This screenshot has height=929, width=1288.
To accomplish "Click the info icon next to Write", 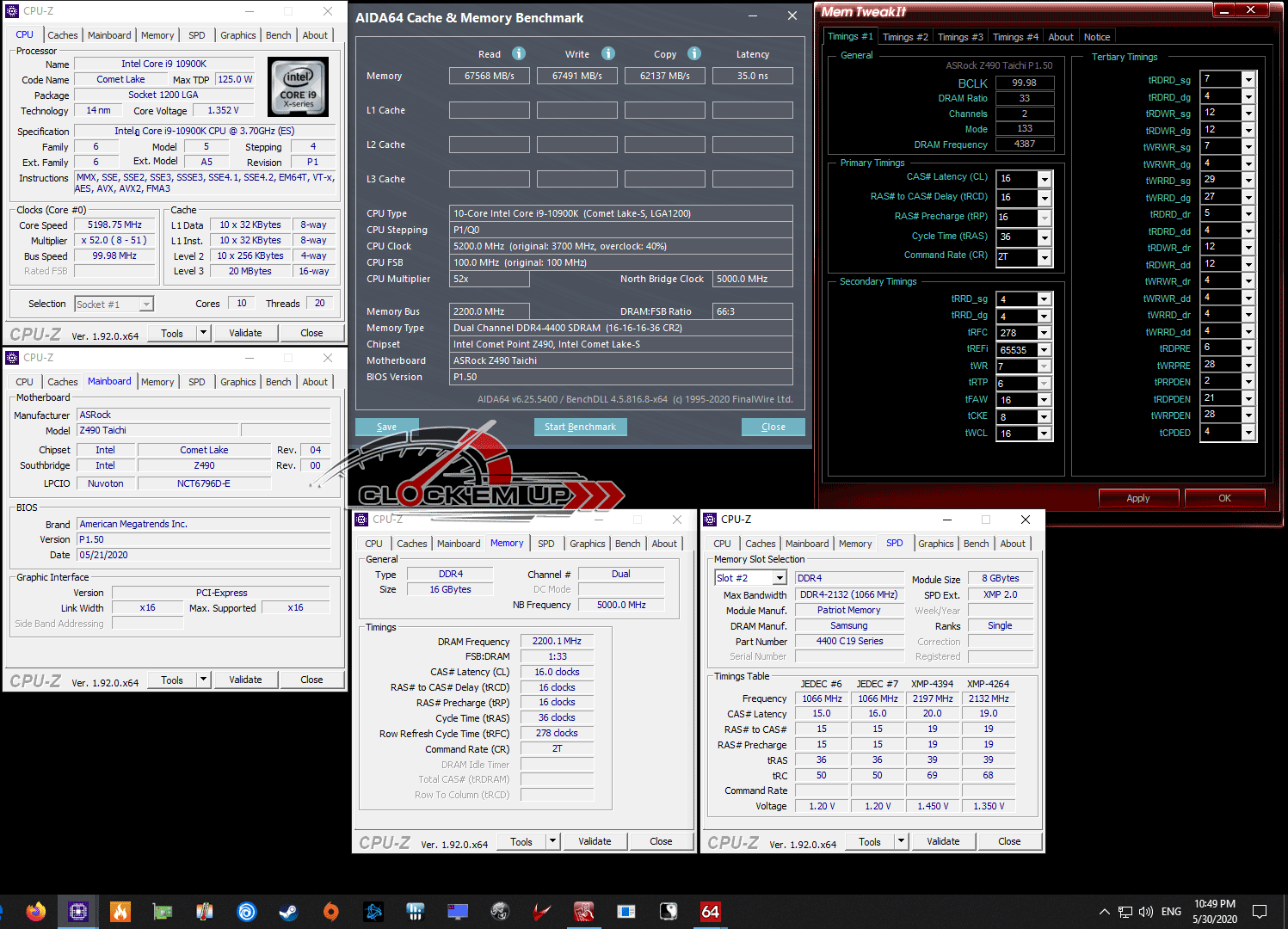I will 608,53.
